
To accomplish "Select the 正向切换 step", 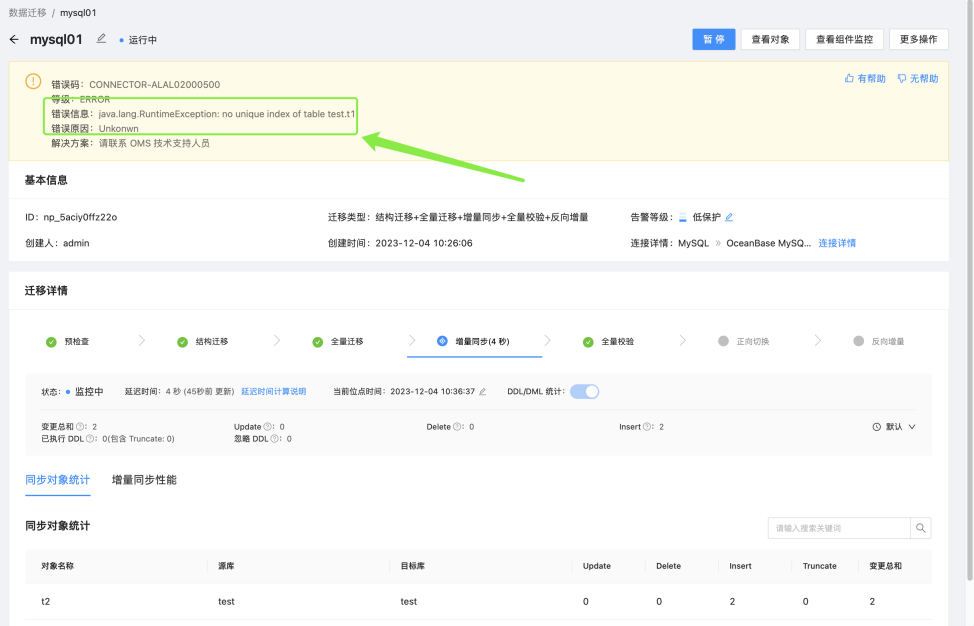I will (x=744, y=342).
